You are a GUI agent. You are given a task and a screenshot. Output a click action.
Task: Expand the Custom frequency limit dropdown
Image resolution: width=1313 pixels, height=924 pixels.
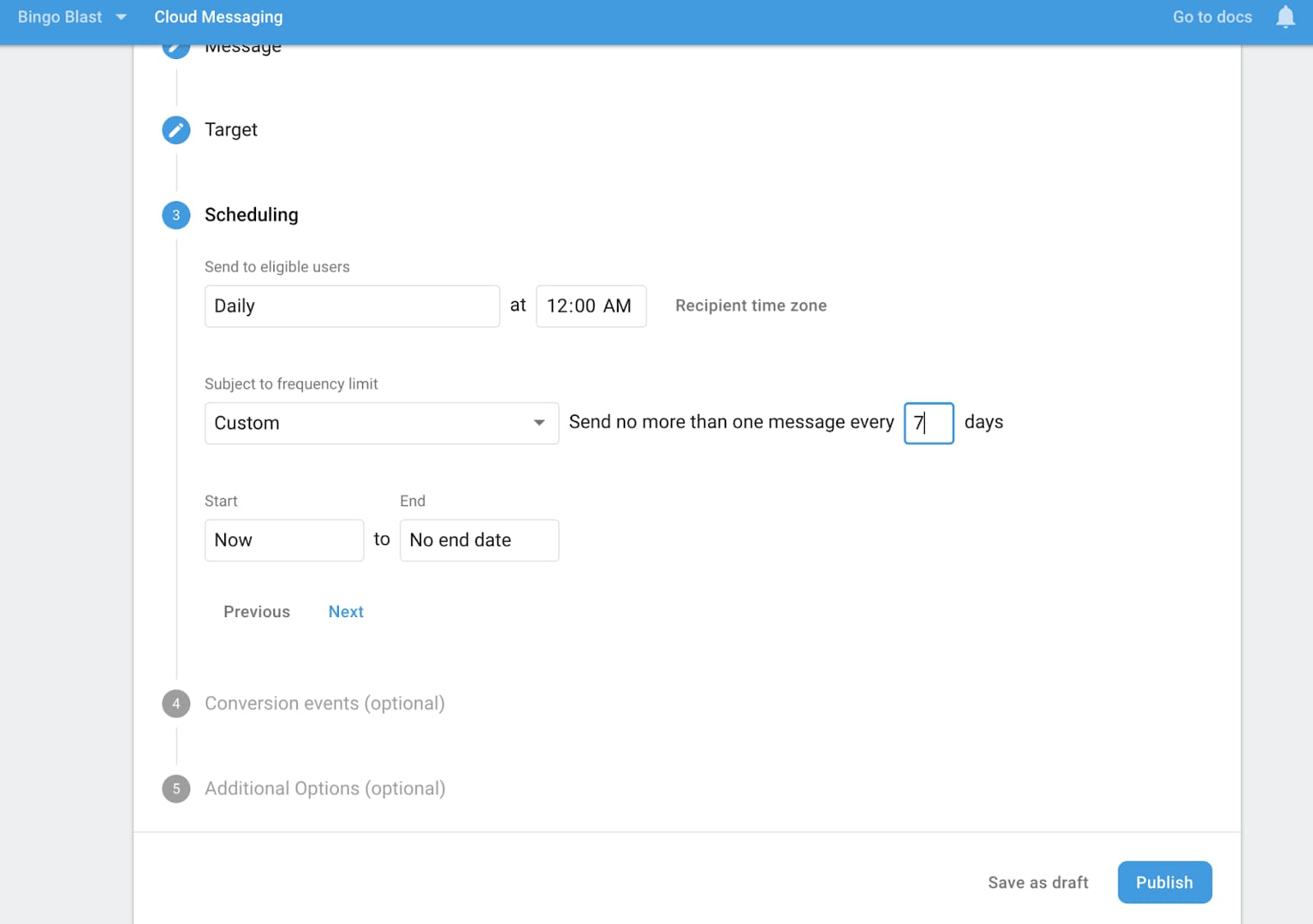(382, 423)
